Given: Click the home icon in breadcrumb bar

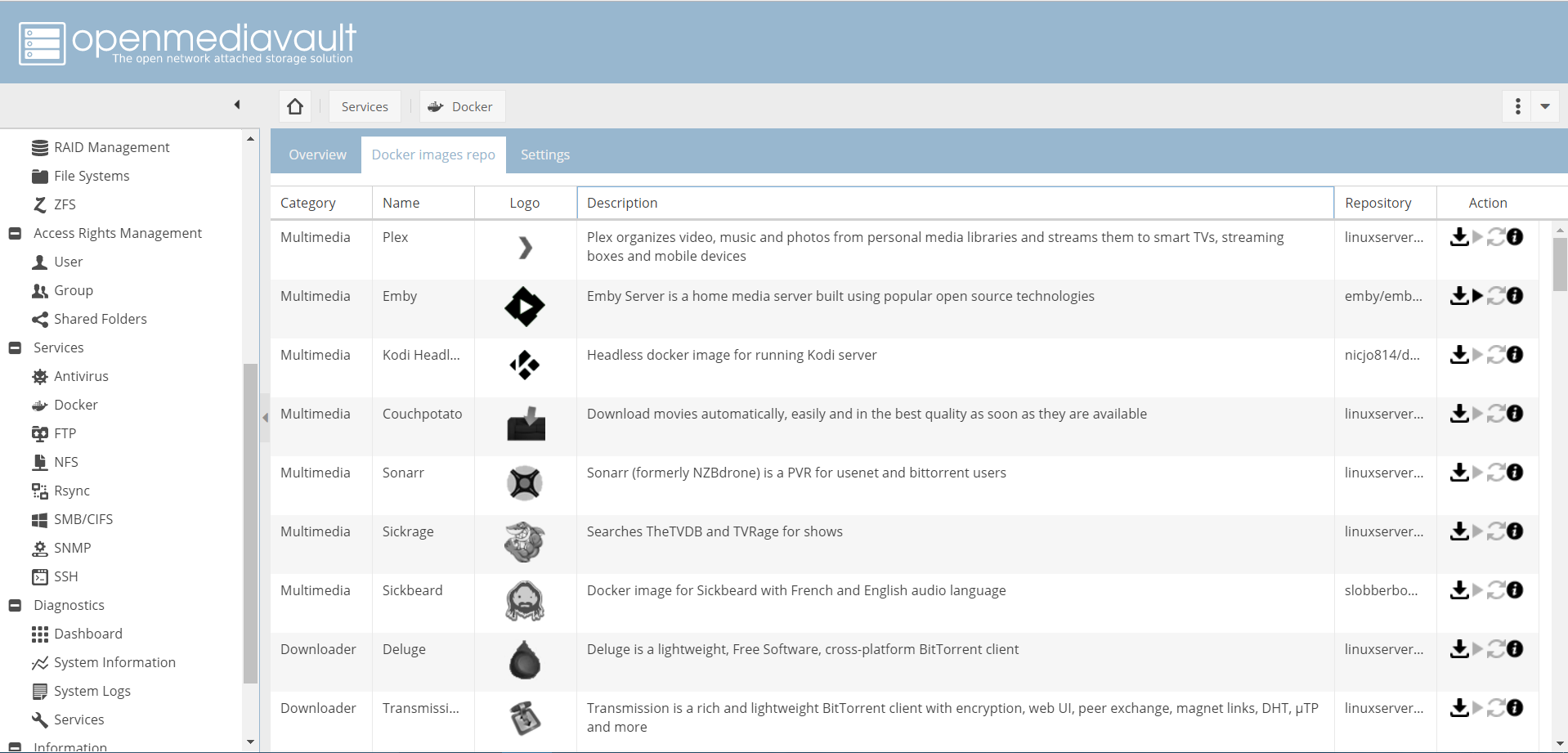Looking at the screenshot, I should [x=295, y=106].
